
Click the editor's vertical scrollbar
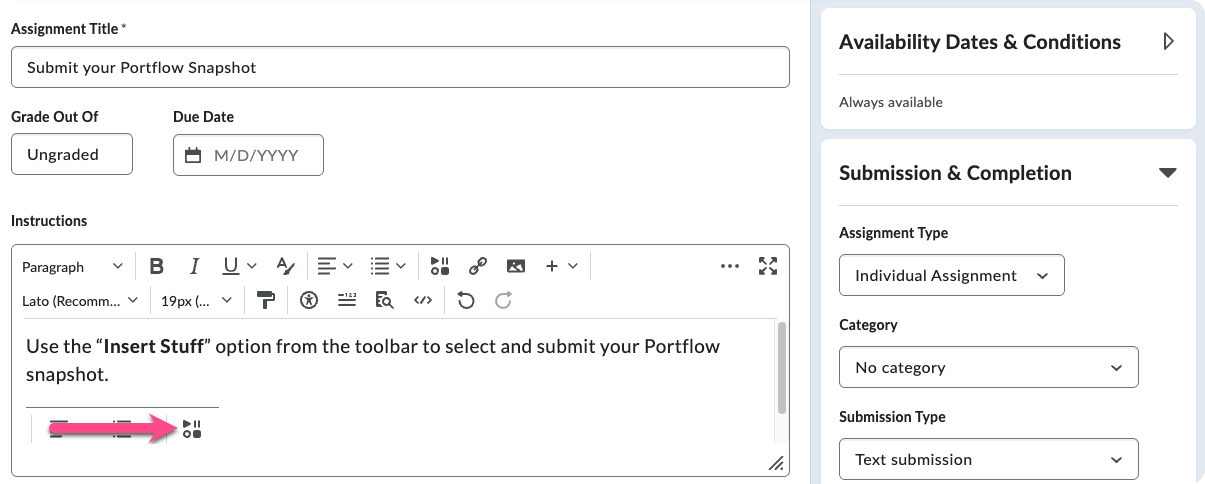click(x=781, y=368)
